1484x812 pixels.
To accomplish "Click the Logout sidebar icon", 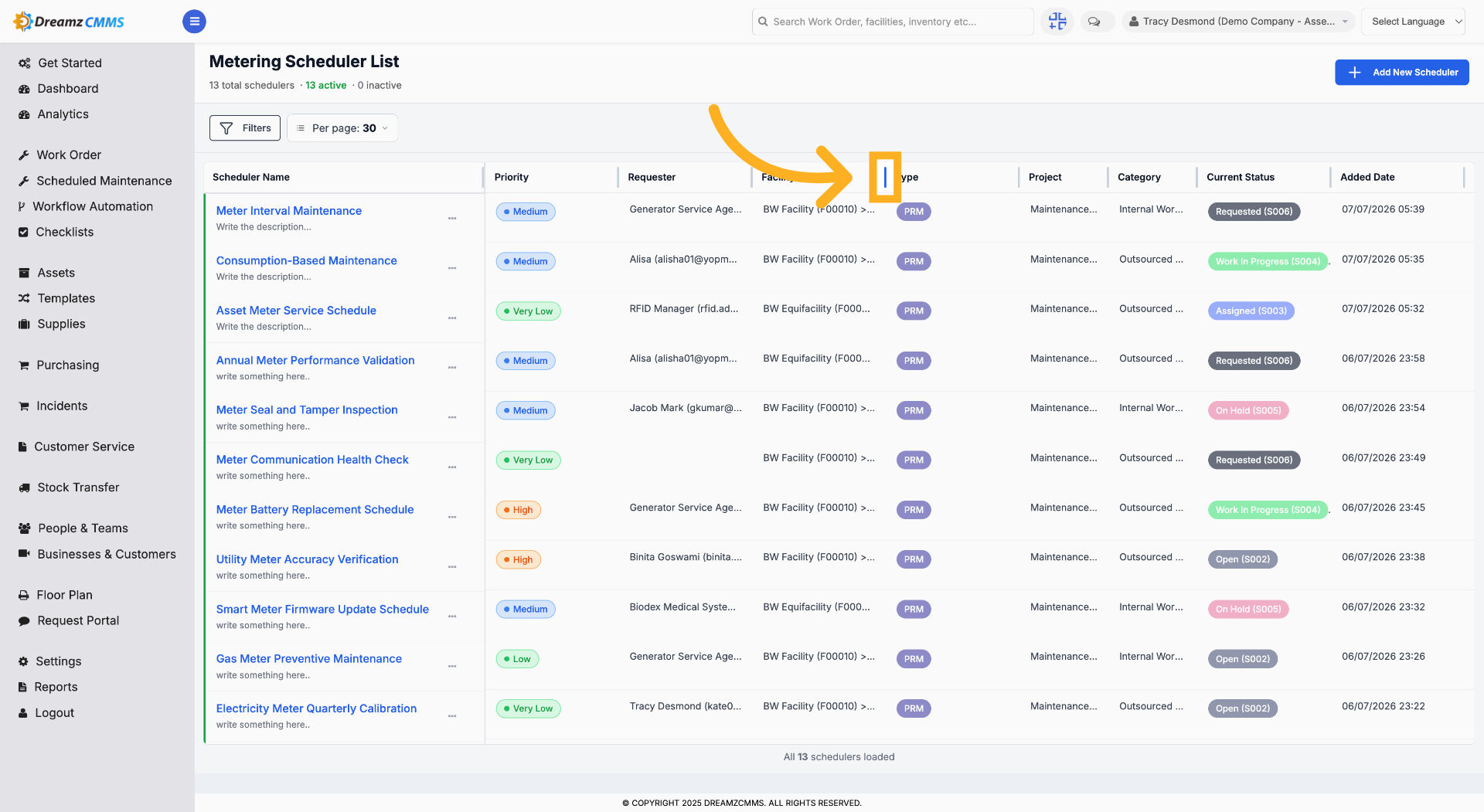I will pyautogui.click(x=23, y=713).
